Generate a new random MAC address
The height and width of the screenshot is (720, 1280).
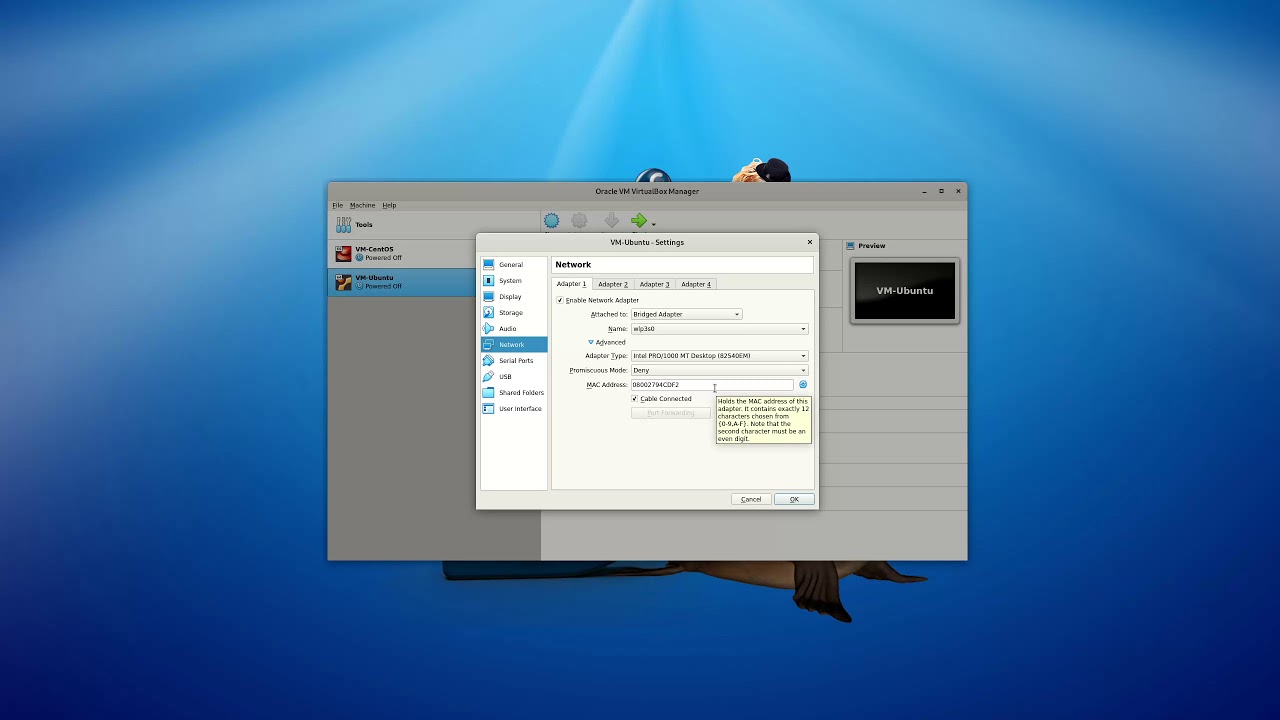[803, 385]
